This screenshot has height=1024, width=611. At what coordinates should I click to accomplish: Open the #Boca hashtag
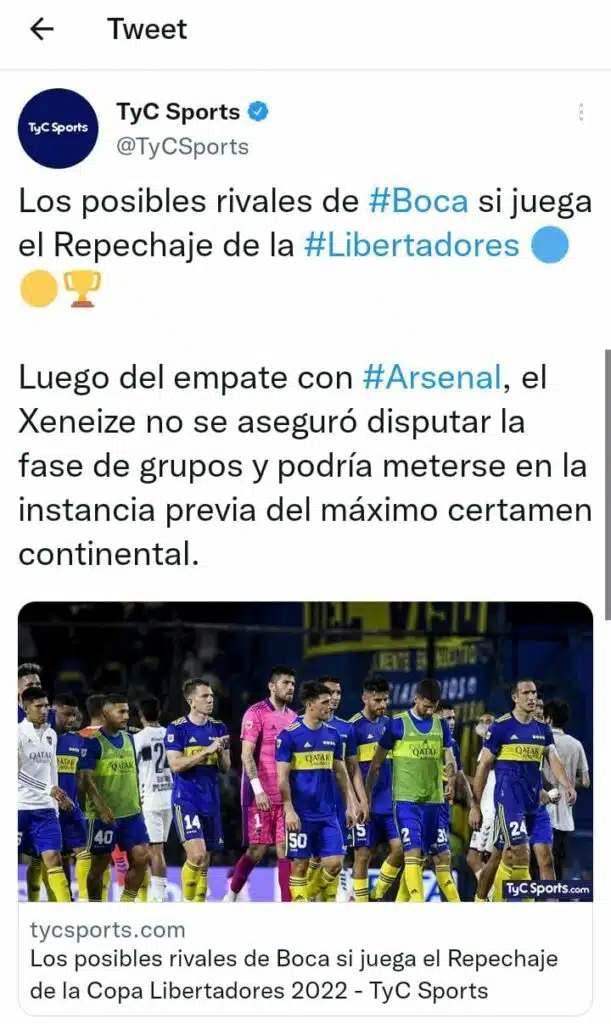[418, 201]
